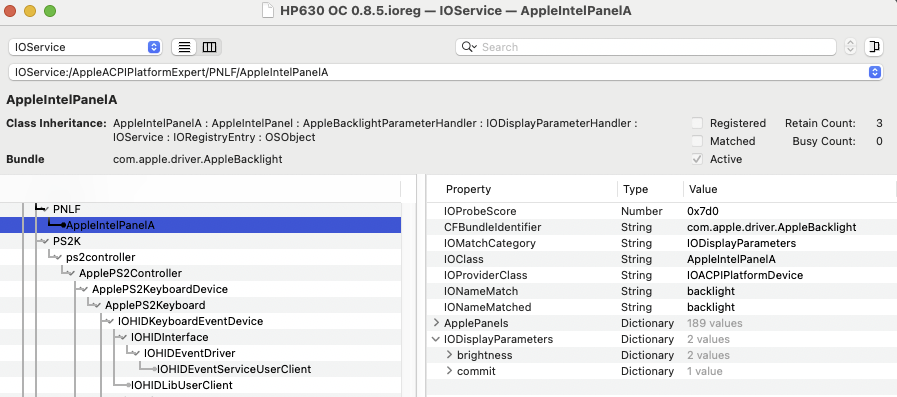
Task: Select the IONameMatched property row
Action: 661,307
